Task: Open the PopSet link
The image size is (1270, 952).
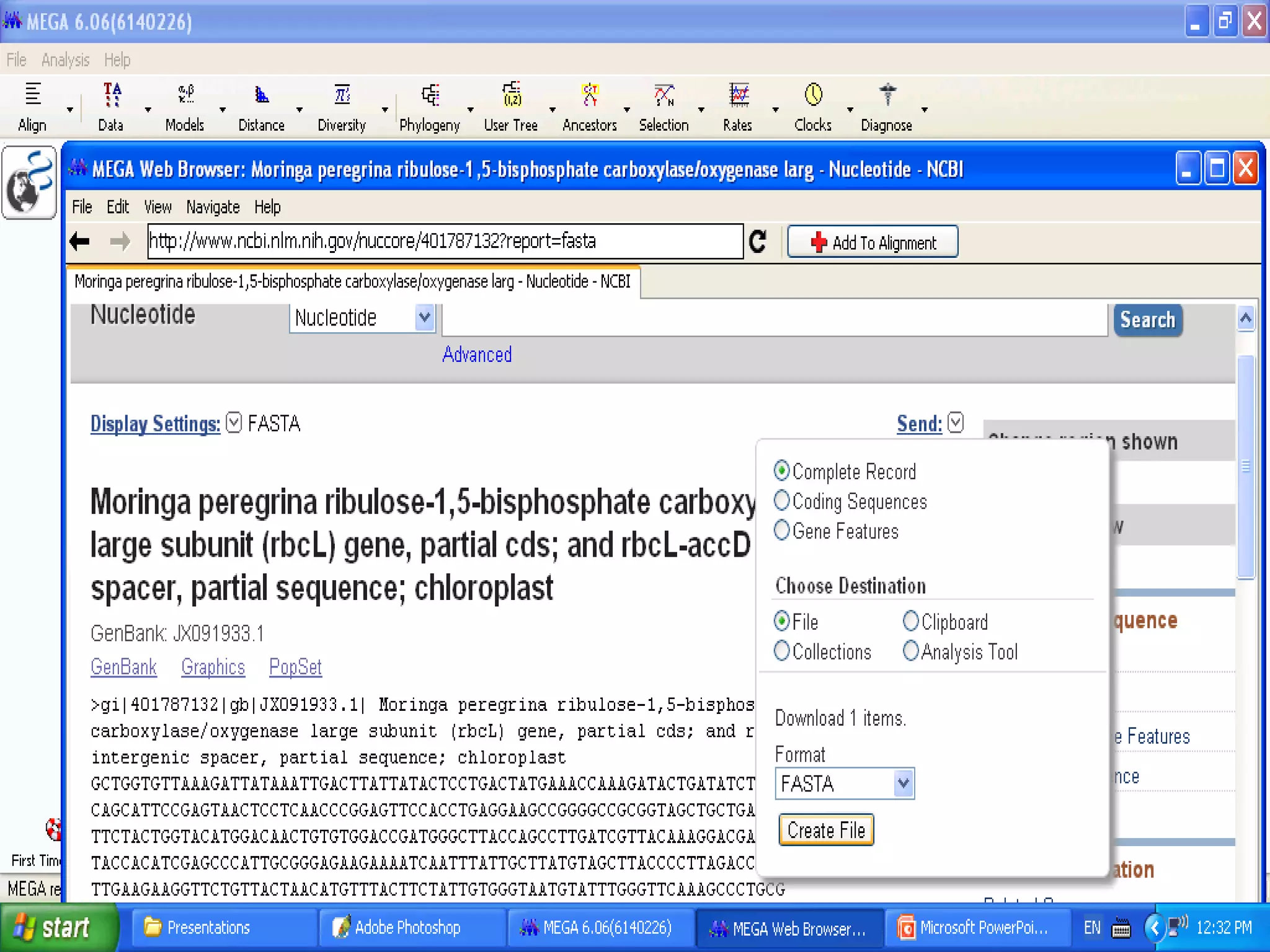Action: (295, 667)
